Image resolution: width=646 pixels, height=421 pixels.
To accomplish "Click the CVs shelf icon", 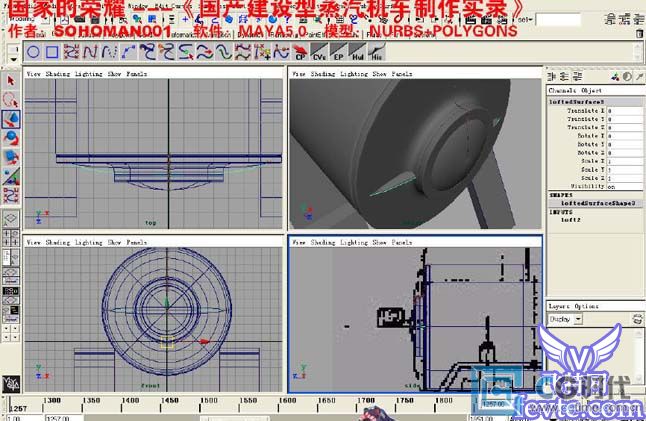I will tap(319, 52).
